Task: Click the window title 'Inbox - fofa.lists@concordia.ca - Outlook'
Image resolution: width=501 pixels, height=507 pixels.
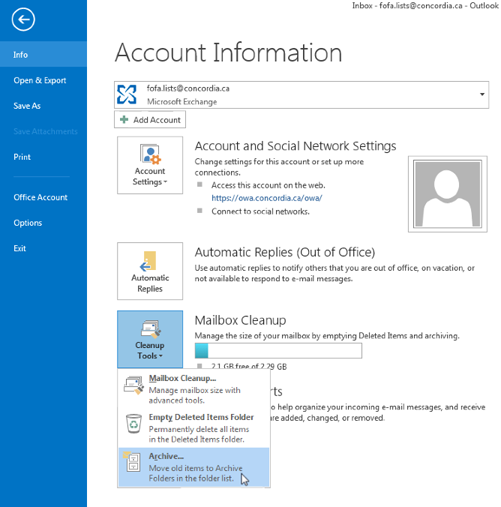Action: click(x=425, y=6)
